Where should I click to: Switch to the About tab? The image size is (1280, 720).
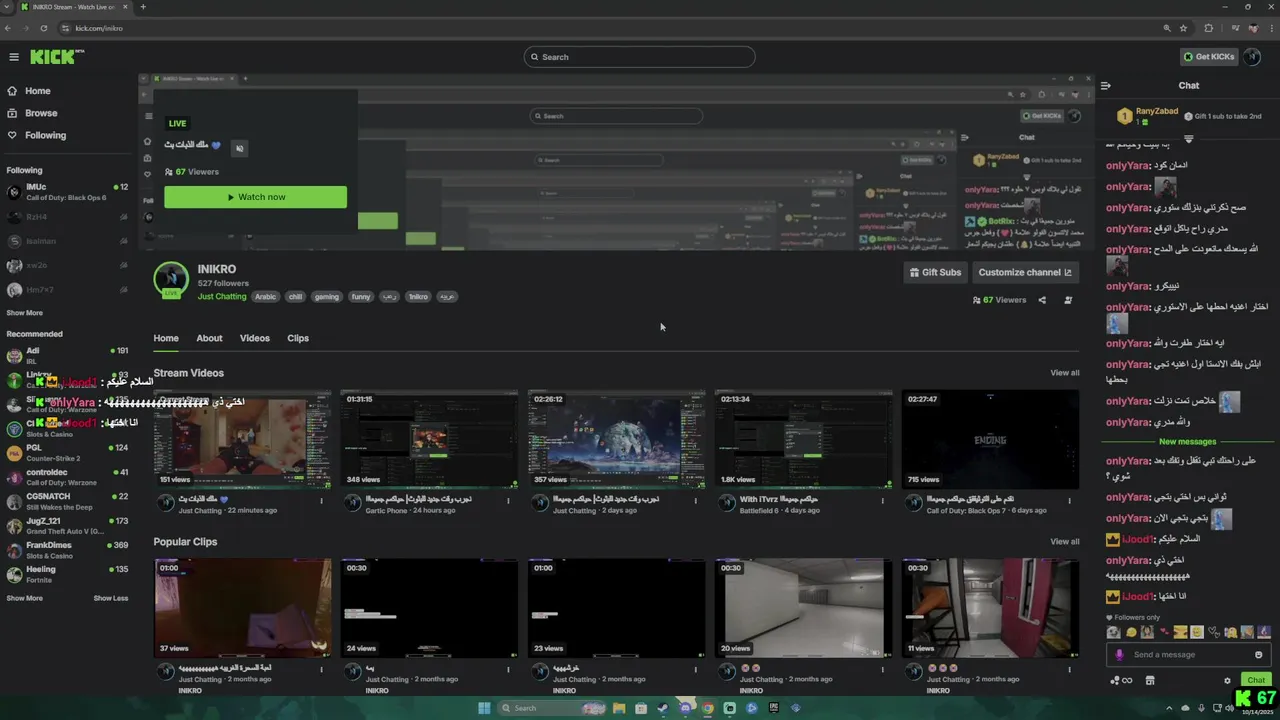pos(209,338)
